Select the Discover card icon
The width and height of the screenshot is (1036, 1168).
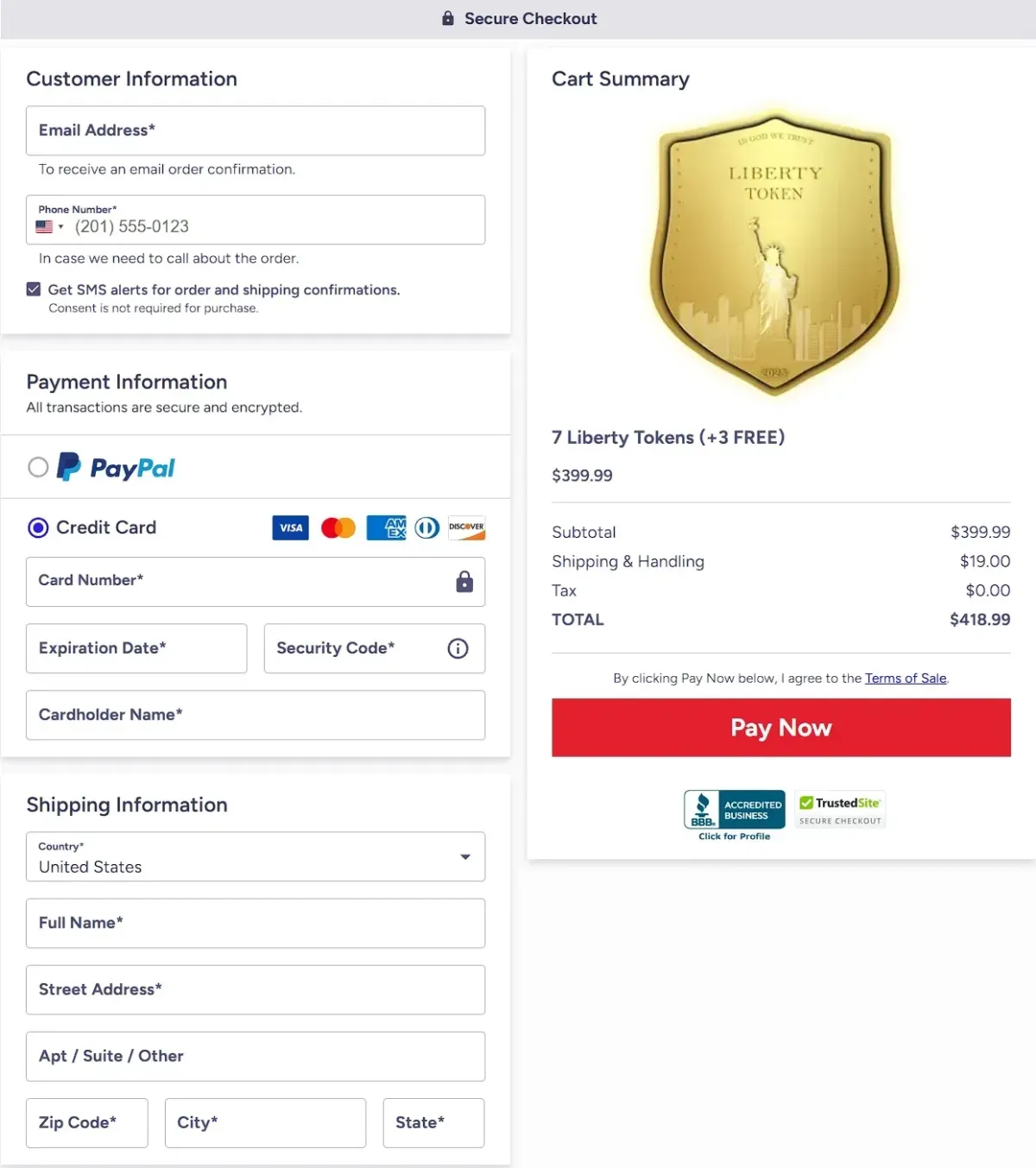[466, 527]
